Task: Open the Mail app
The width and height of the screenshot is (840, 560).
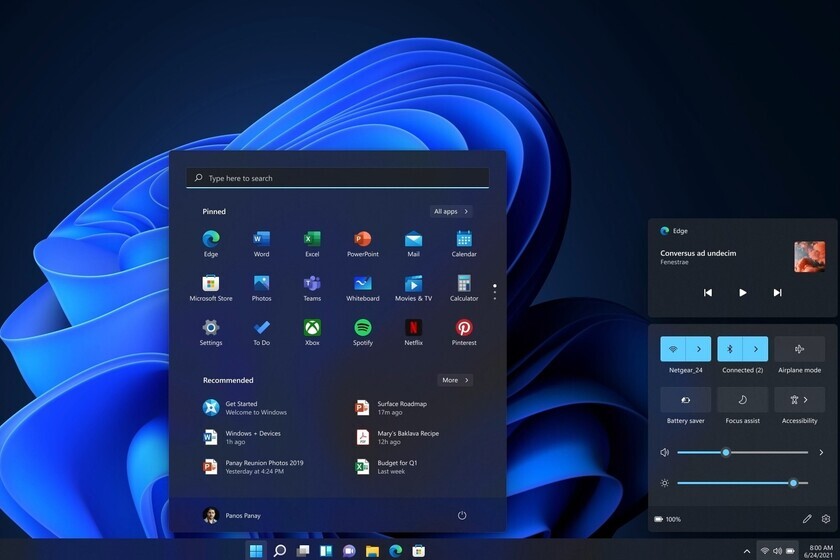Action: 413,244
